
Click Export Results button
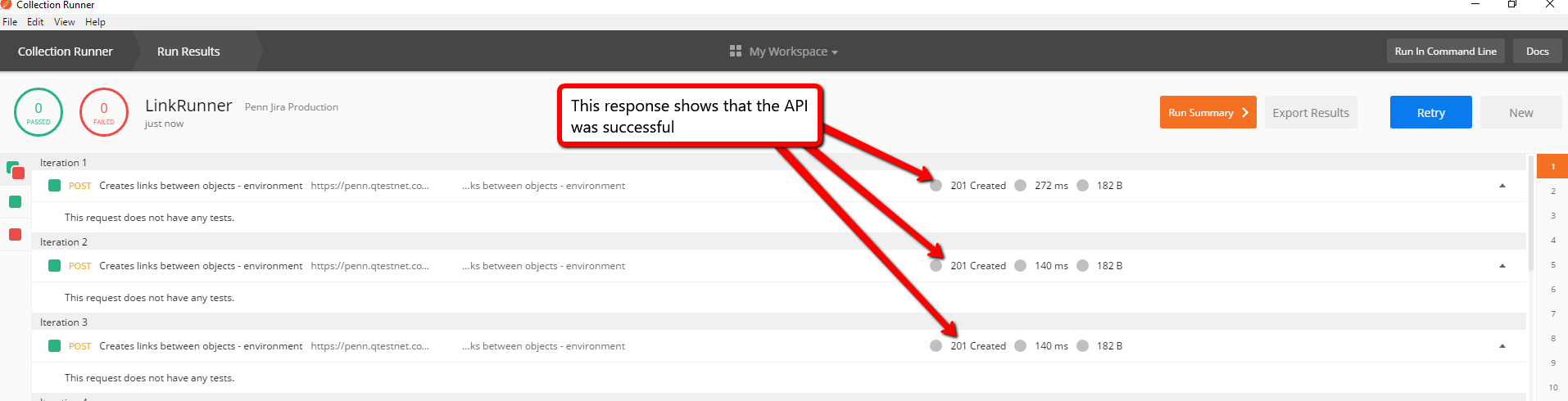pos(1311,112)
